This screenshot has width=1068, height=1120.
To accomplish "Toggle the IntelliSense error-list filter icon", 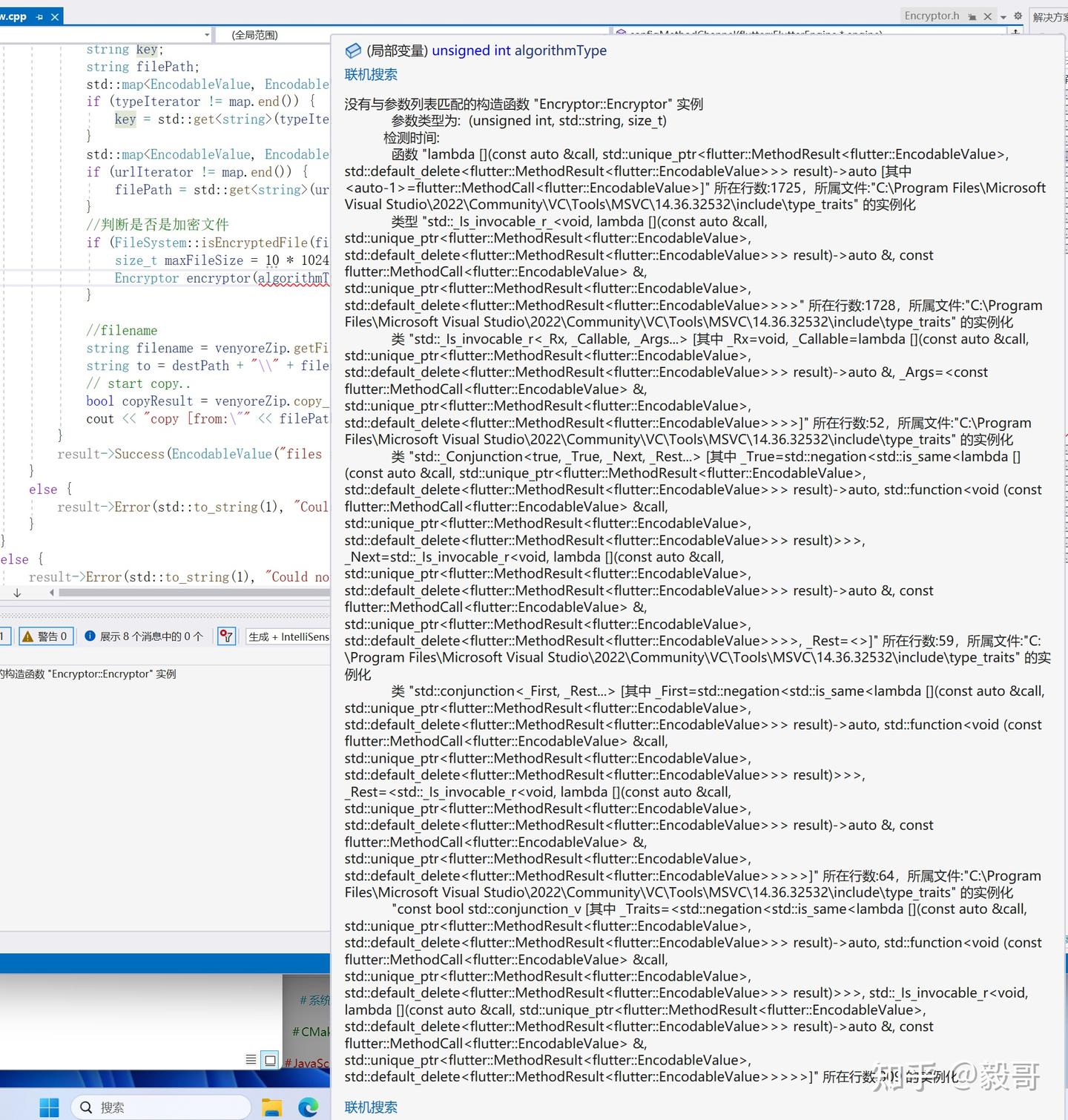I will 227,636.
